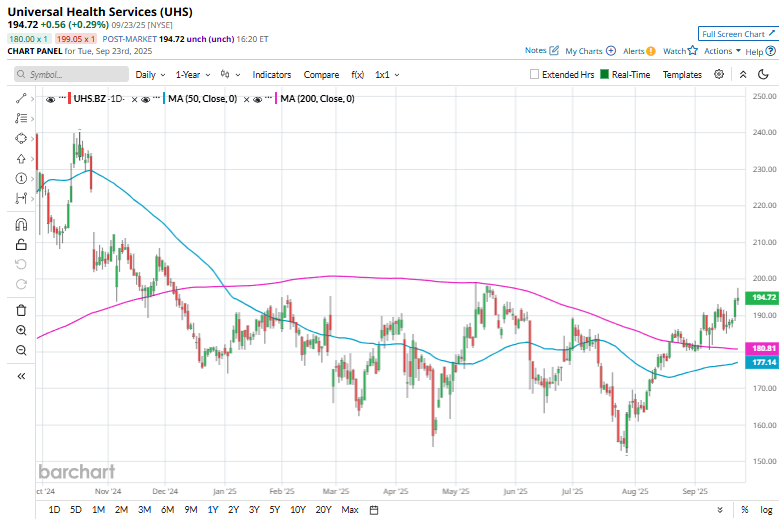This screenshot has height=523, width=782.
Task: Zoom in with magnifier plus icon
Action: coord(21,330)
